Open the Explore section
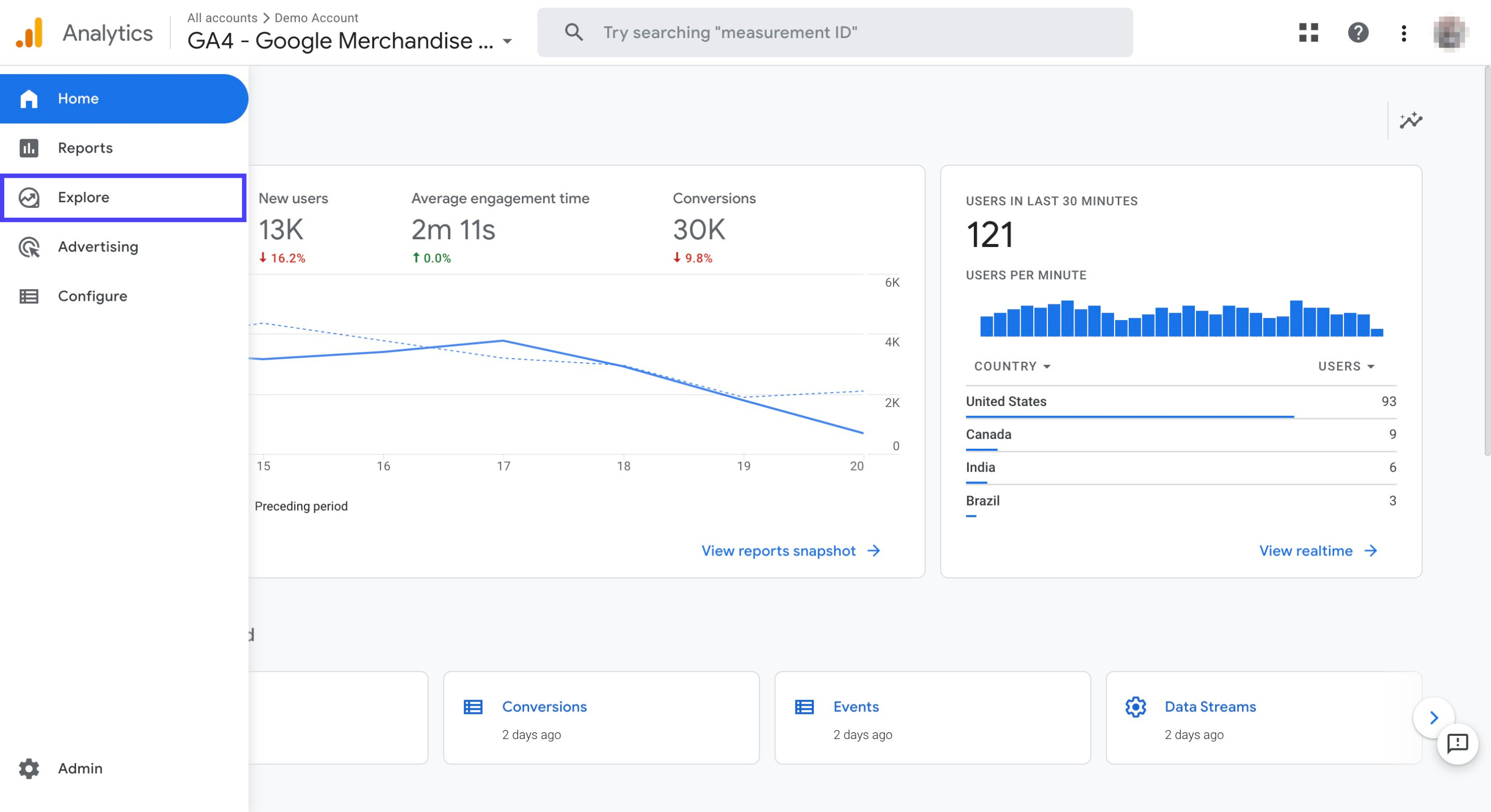 point(123,198)
